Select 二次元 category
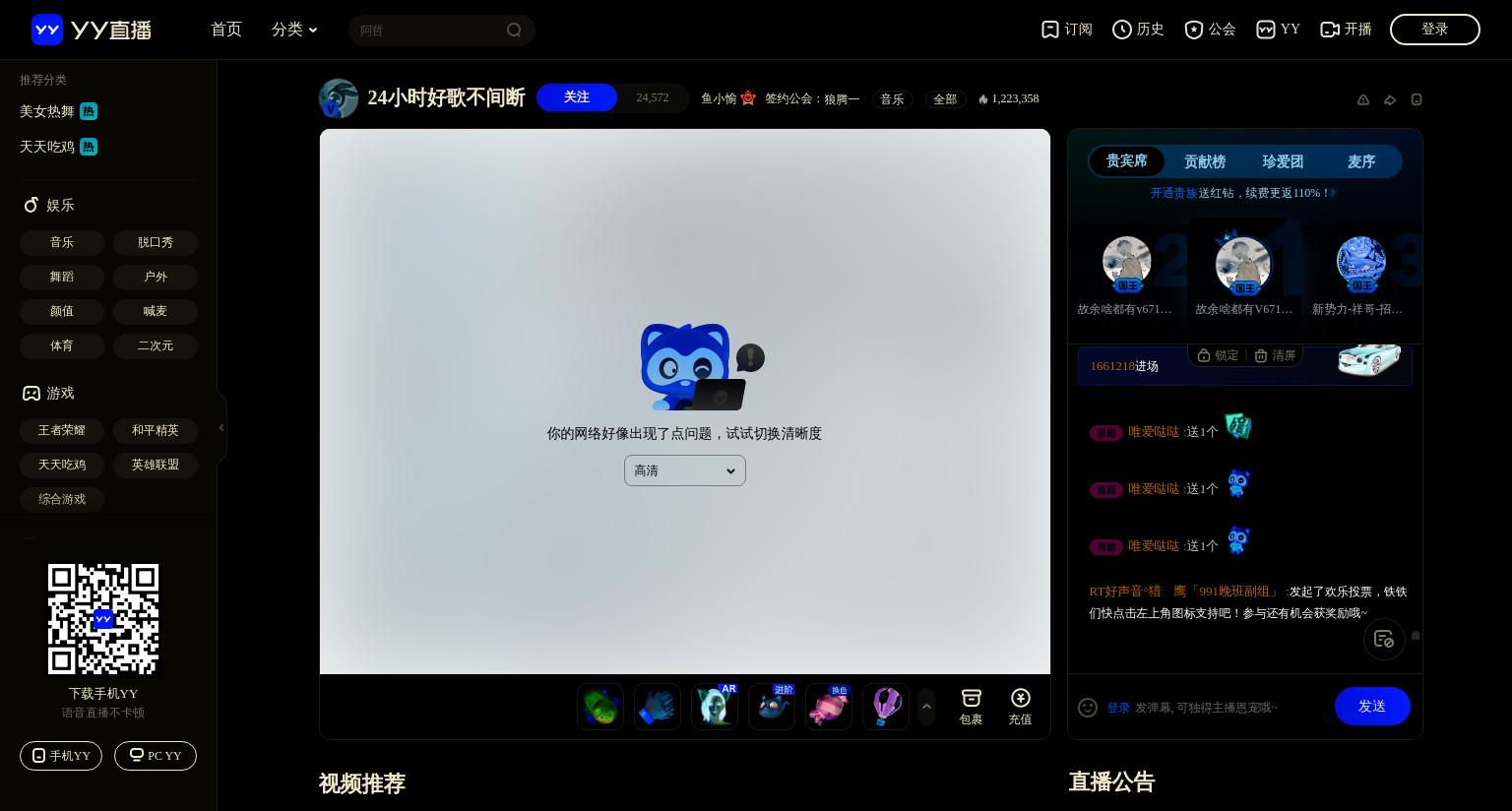This screenshot has height=811, width=1512. click(156, 345)
